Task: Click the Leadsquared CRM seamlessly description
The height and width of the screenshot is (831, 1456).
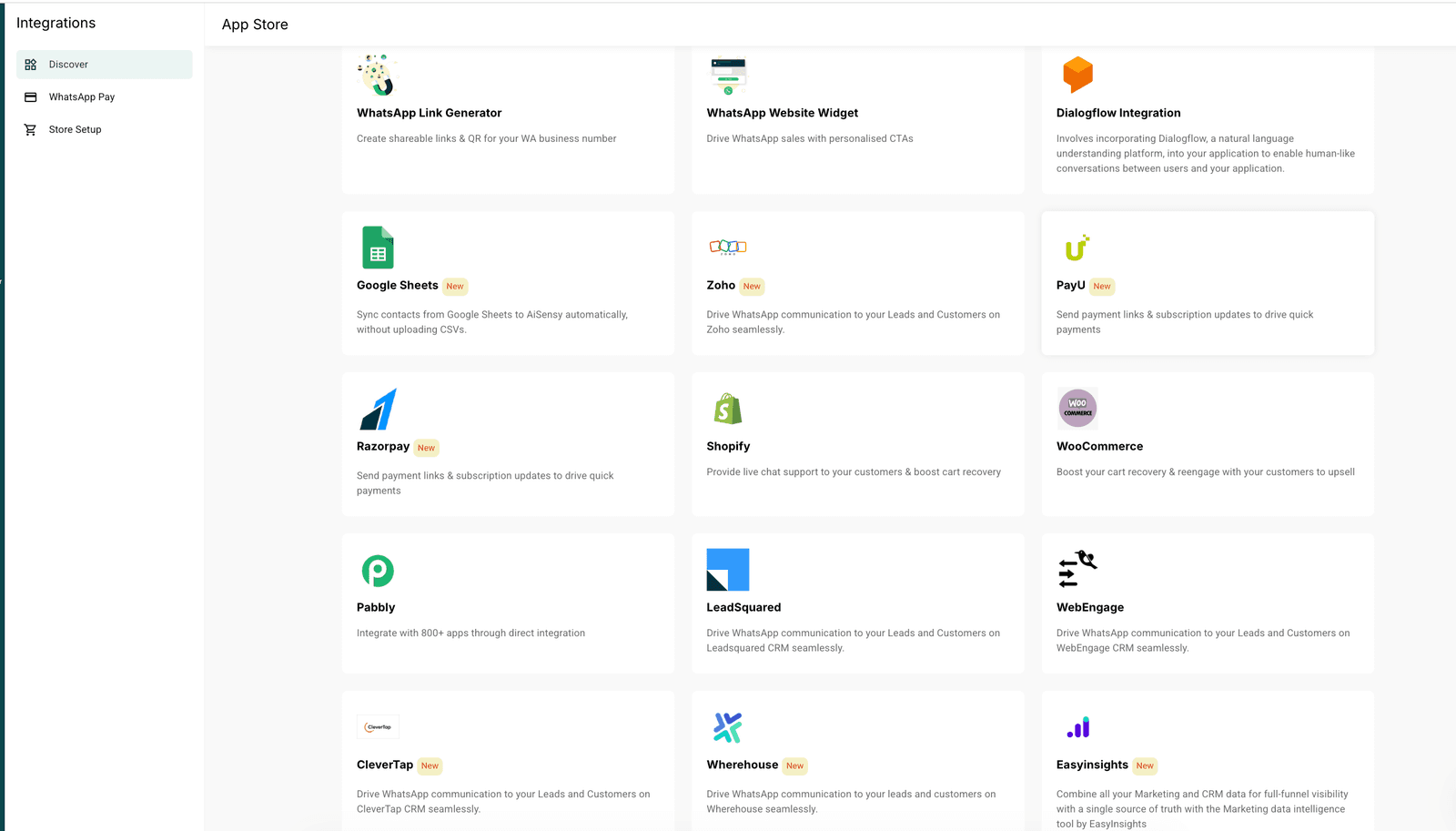Action: click(x=853, y=641)
